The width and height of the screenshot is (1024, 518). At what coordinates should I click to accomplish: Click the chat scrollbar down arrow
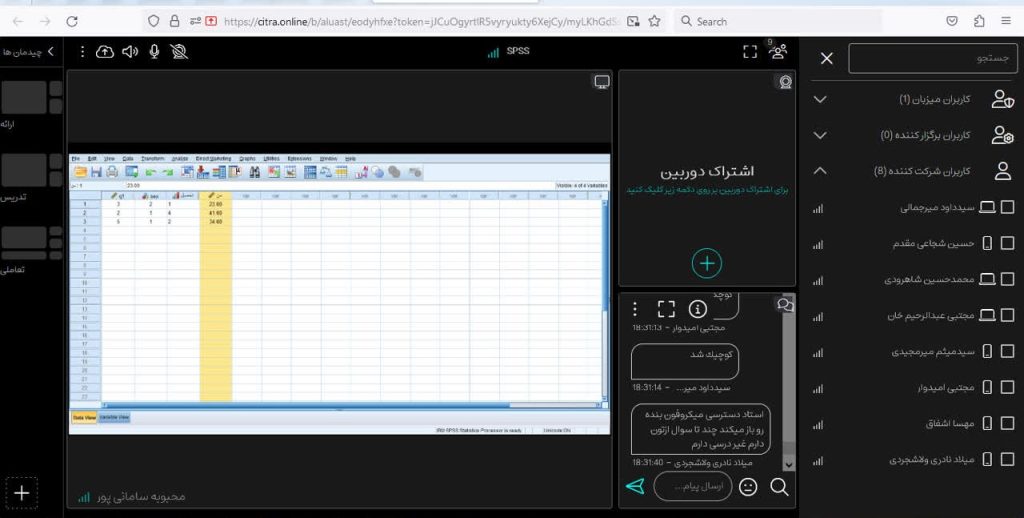pyautogui.click(x=788, y=464)
